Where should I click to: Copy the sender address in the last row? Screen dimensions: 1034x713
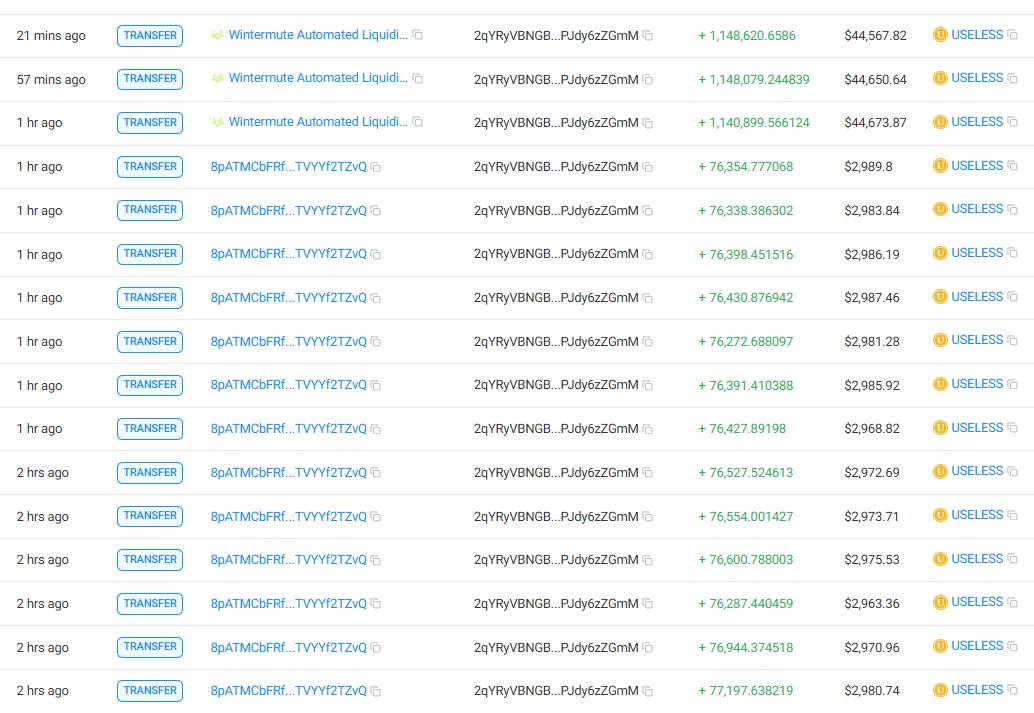pos(375,690)
